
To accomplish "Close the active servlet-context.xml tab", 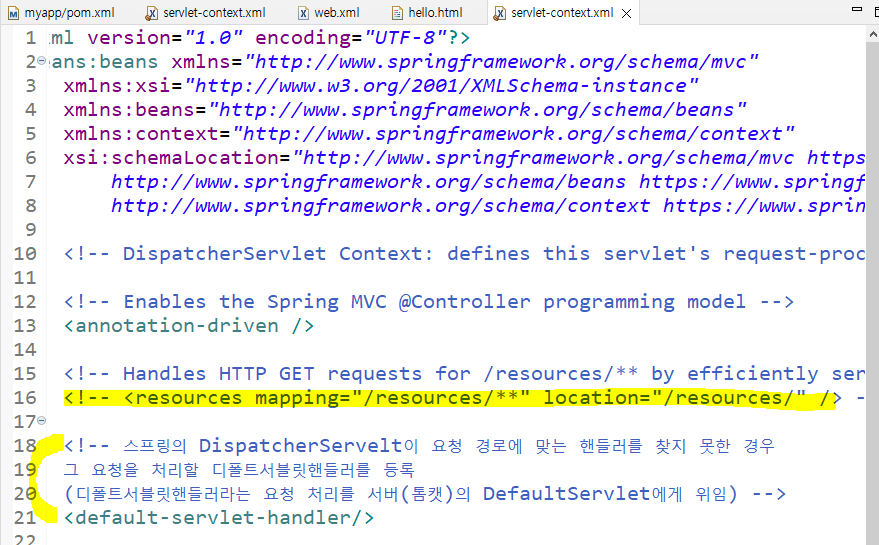I will click(x=627, y=13).
